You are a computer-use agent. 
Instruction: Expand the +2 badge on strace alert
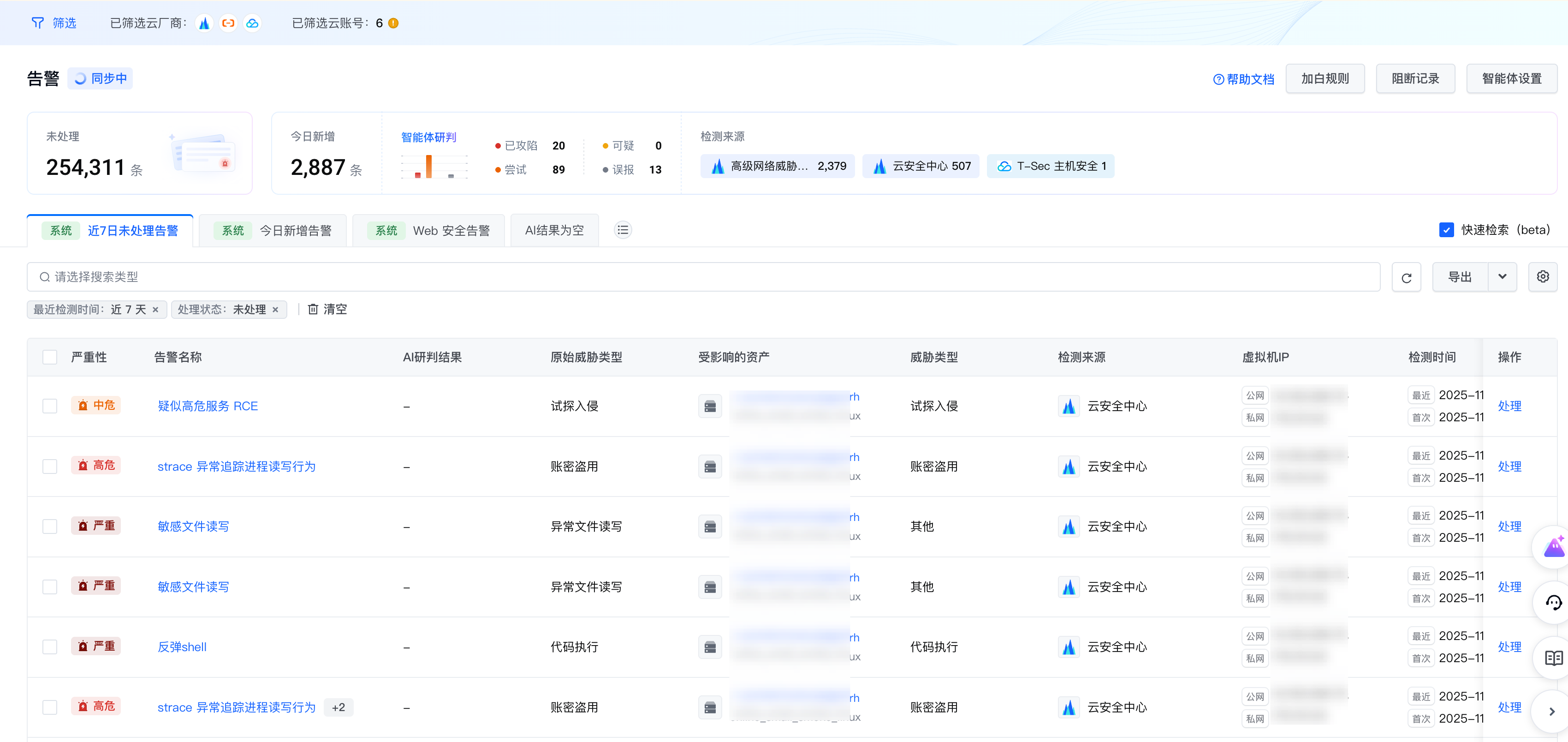(339, 707)
